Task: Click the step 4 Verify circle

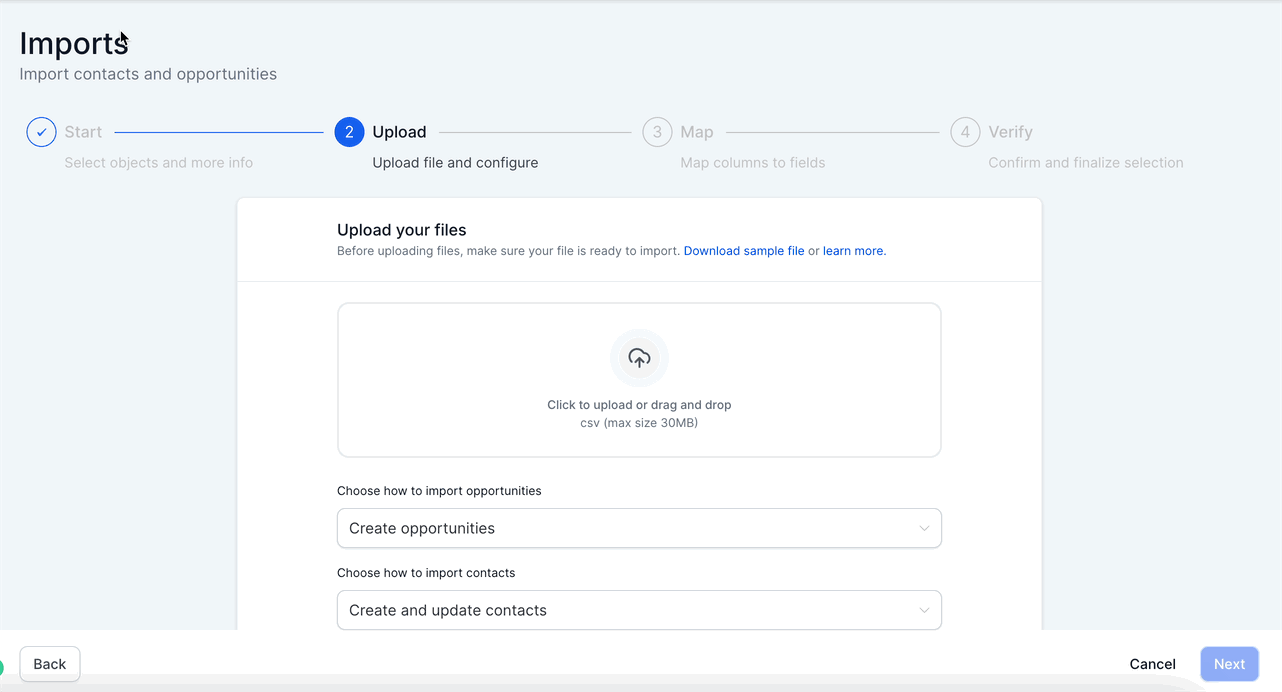Action: pos(965,132)
